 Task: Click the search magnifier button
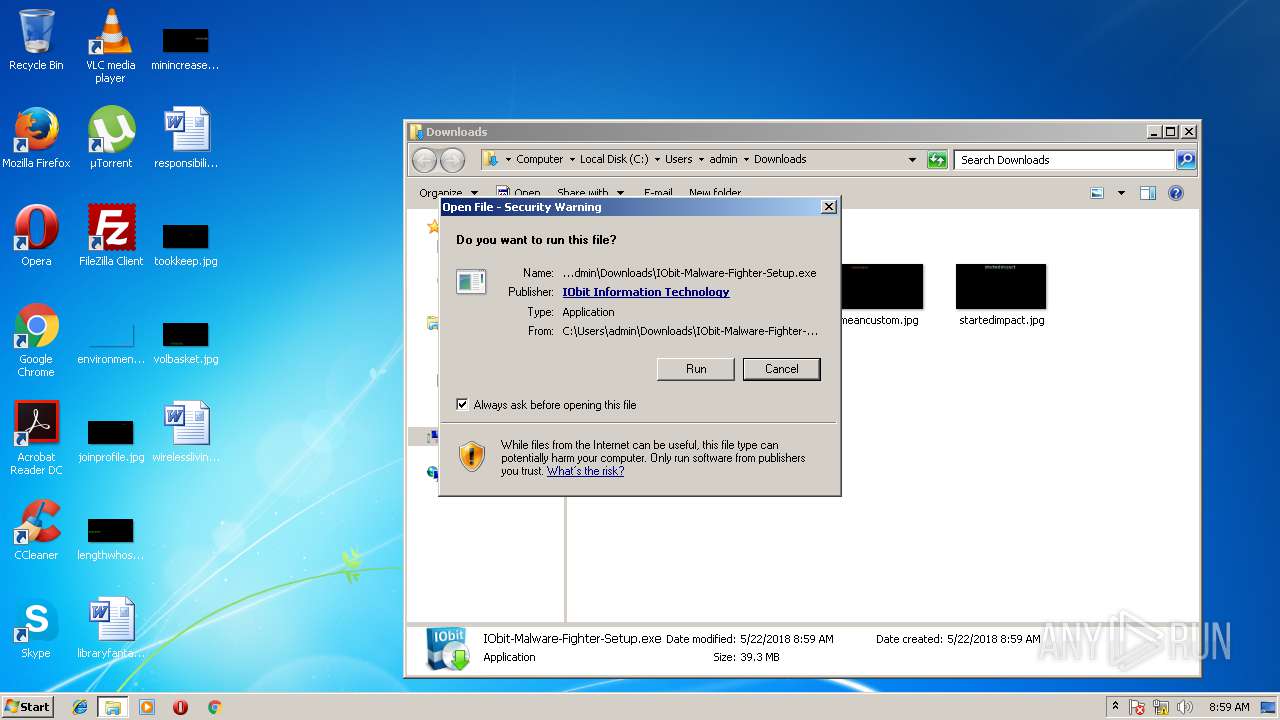coord(1185,160)
